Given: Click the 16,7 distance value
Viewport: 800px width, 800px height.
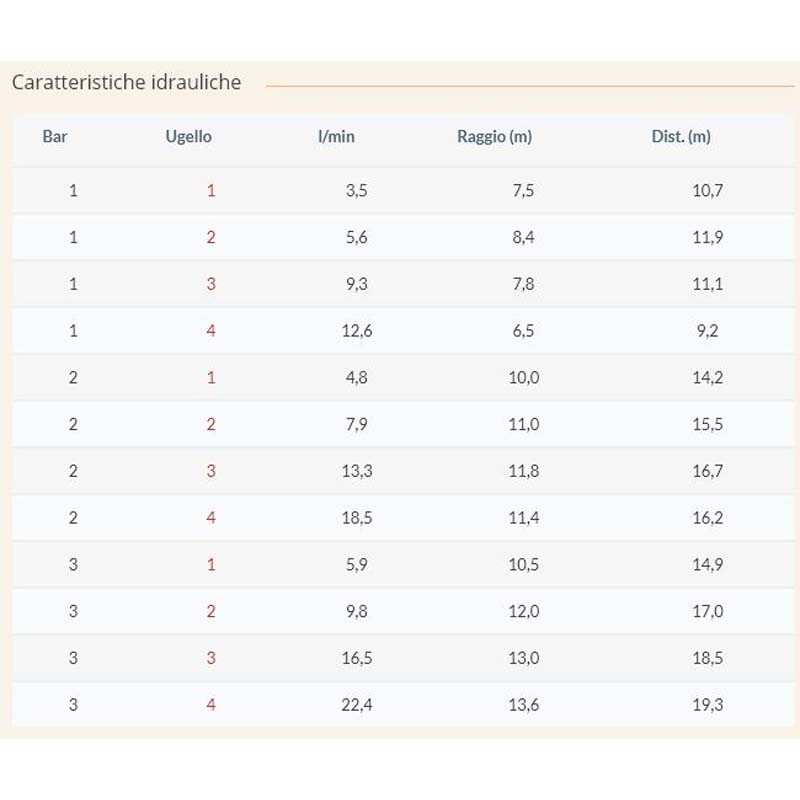Looking at the screenshot, I should click(708, 471).
